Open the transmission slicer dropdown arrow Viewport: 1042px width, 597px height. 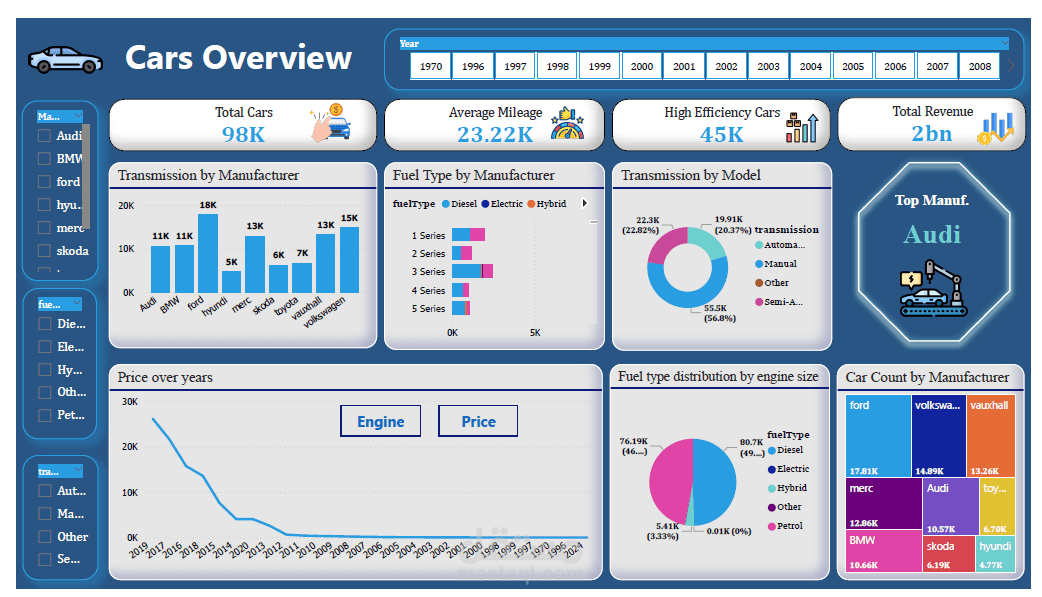78,471
